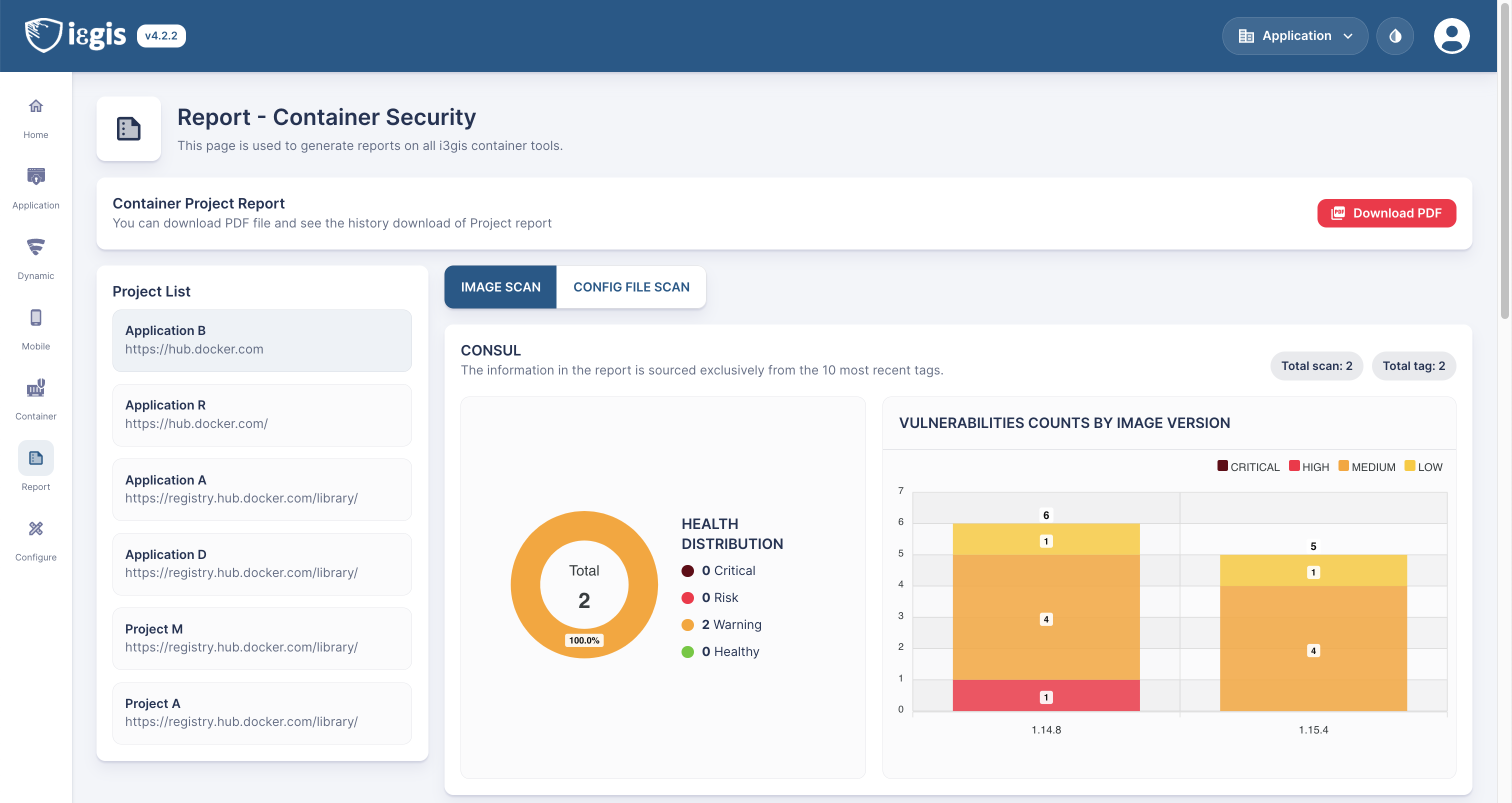Switch to the CONFIG FILE SCAN tab

tap(631, 287)
